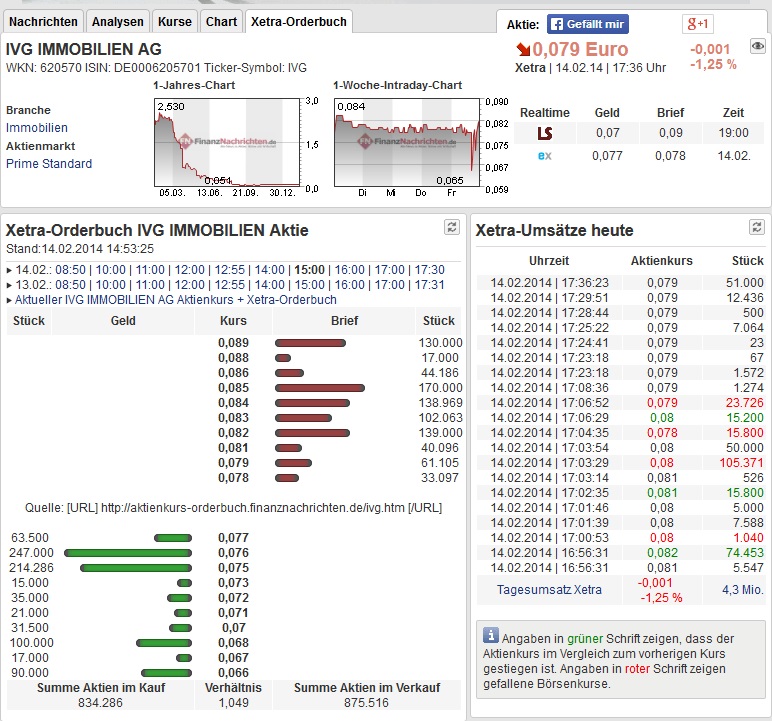Click the LS realtime exchange logo
The height and width of the screenshot is (721, 772).
(x=545, y=133)
